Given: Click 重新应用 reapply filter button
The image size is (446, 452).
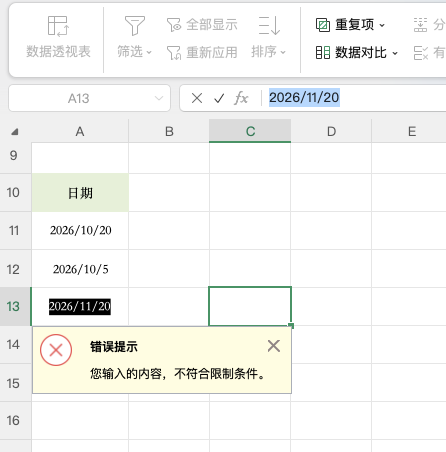Looking at the screenshot, I should pos(202,52).
